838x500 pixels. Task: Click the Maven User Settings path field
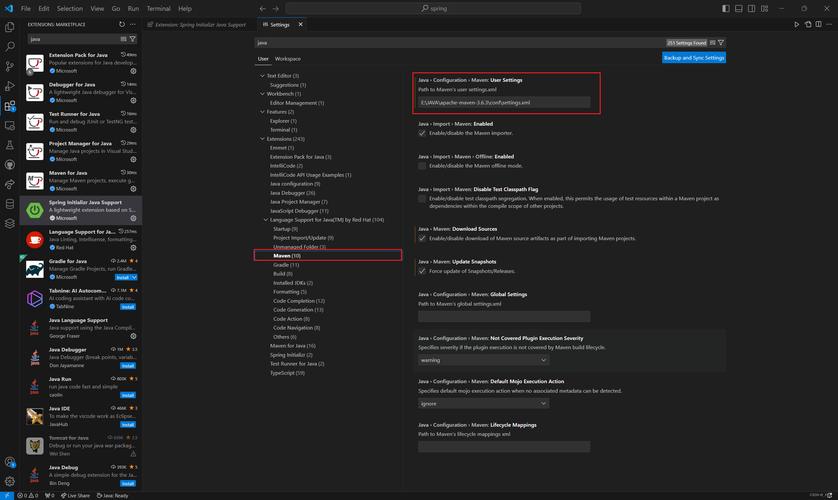coord(504,102)
